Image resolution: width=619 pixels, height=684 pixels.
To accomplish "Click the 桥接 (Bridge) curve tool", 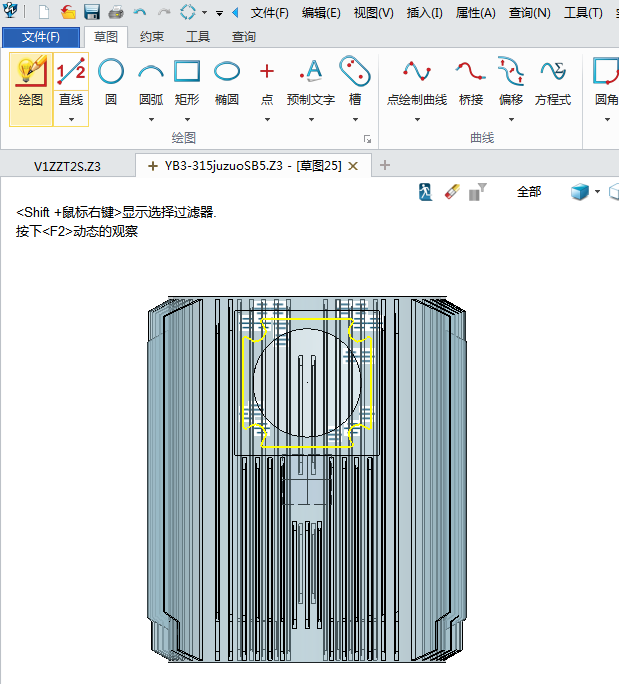I will click(x=471, y=80).
